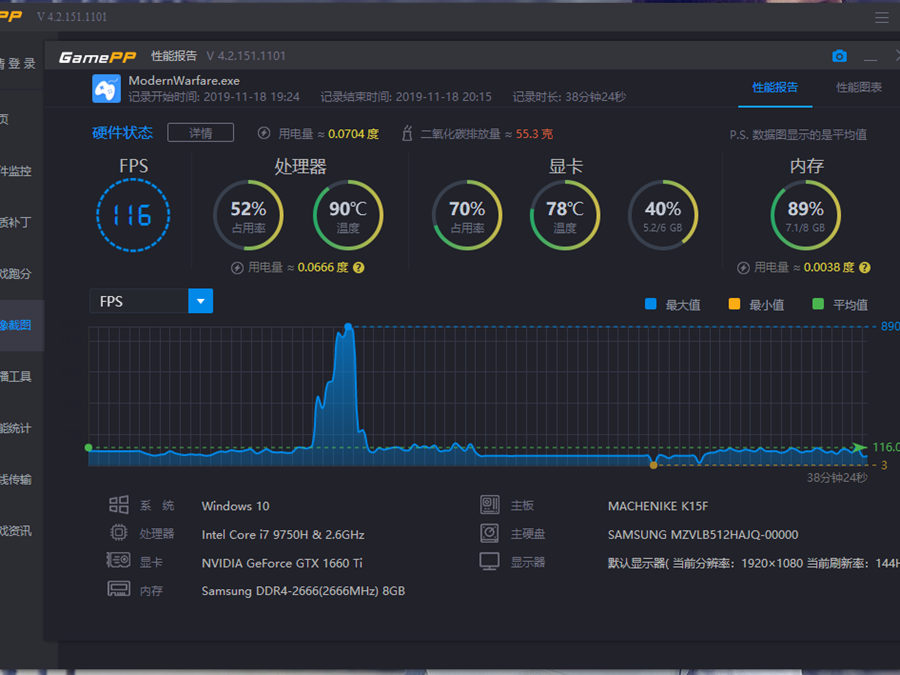The image size is (900, 675).
Task: Click the 处理器 chip icon in specs list
Action: tap(119, 533)
